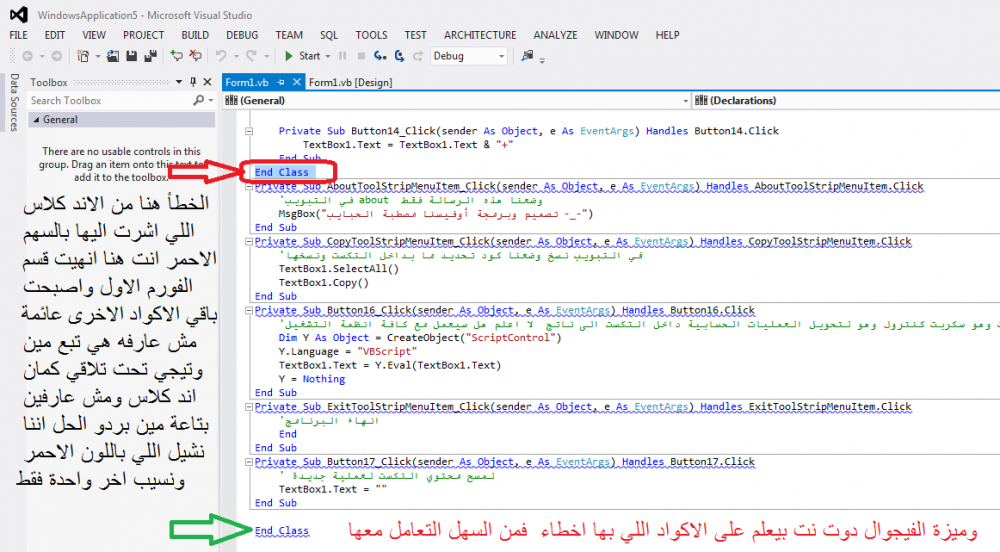This screenshot has height=552, width=1000.
Task: Open the TEAM menu
Action: (x=289, y=35)
